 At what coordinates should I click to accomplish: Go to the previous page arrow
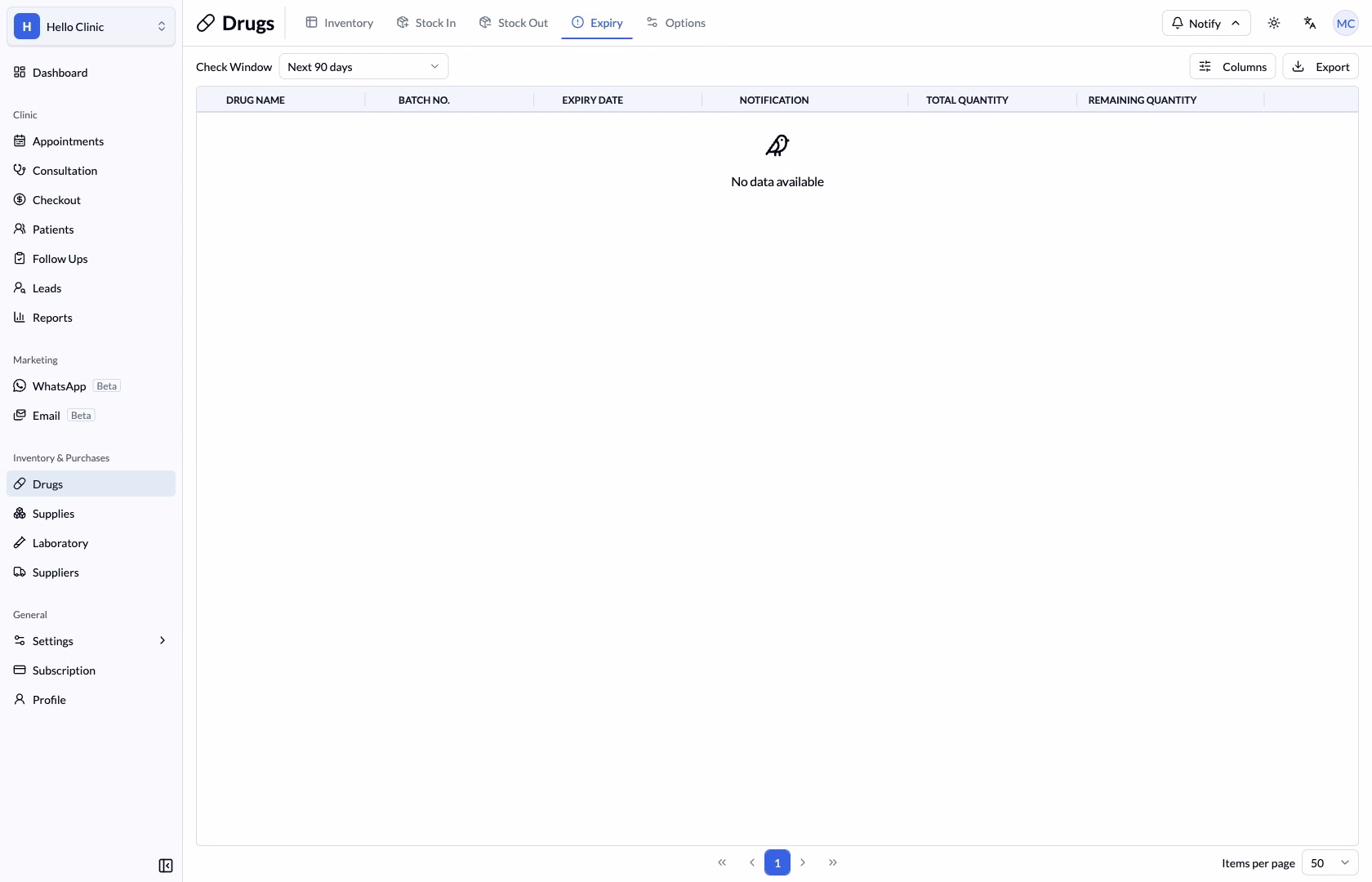click(752, 862)
